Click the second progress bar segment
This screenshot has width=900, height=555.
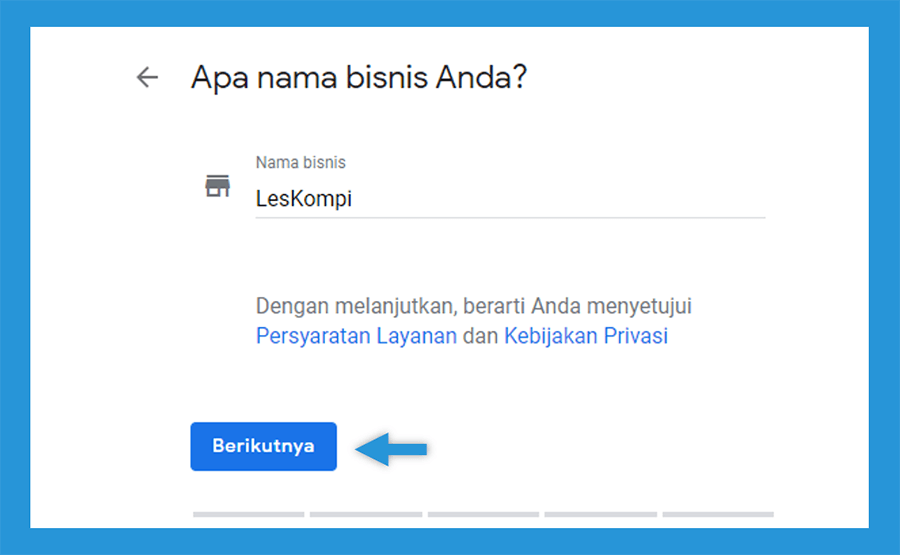click(366, 514)
